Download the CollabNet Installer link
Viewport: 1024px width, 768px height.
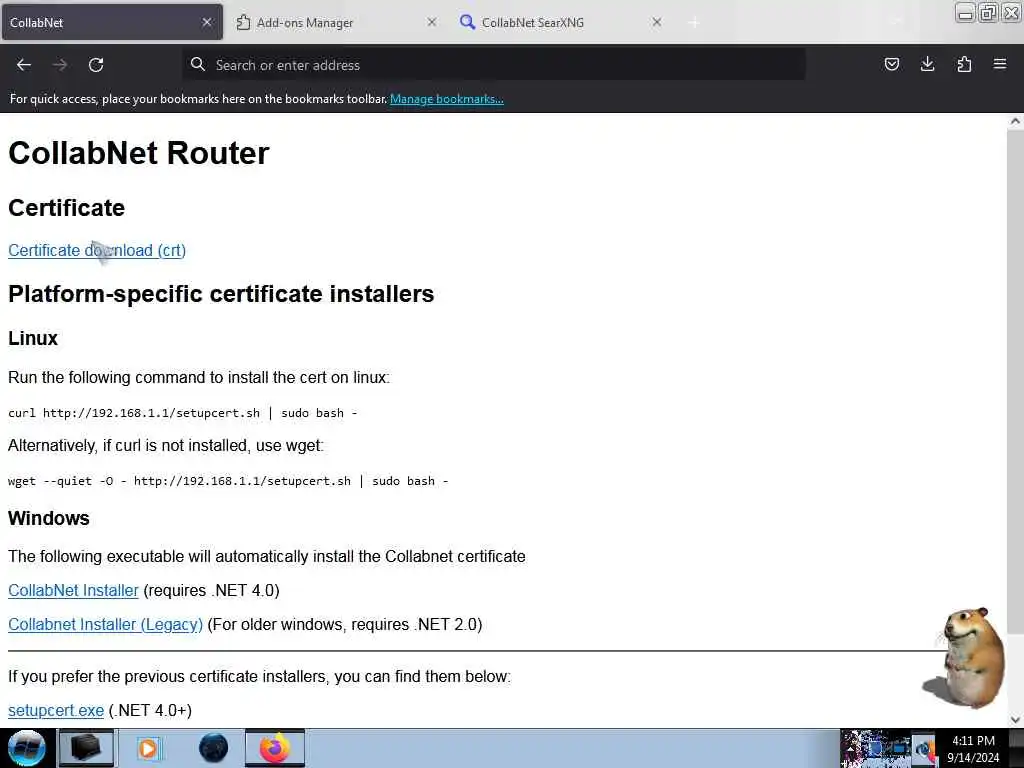point(73,590)
